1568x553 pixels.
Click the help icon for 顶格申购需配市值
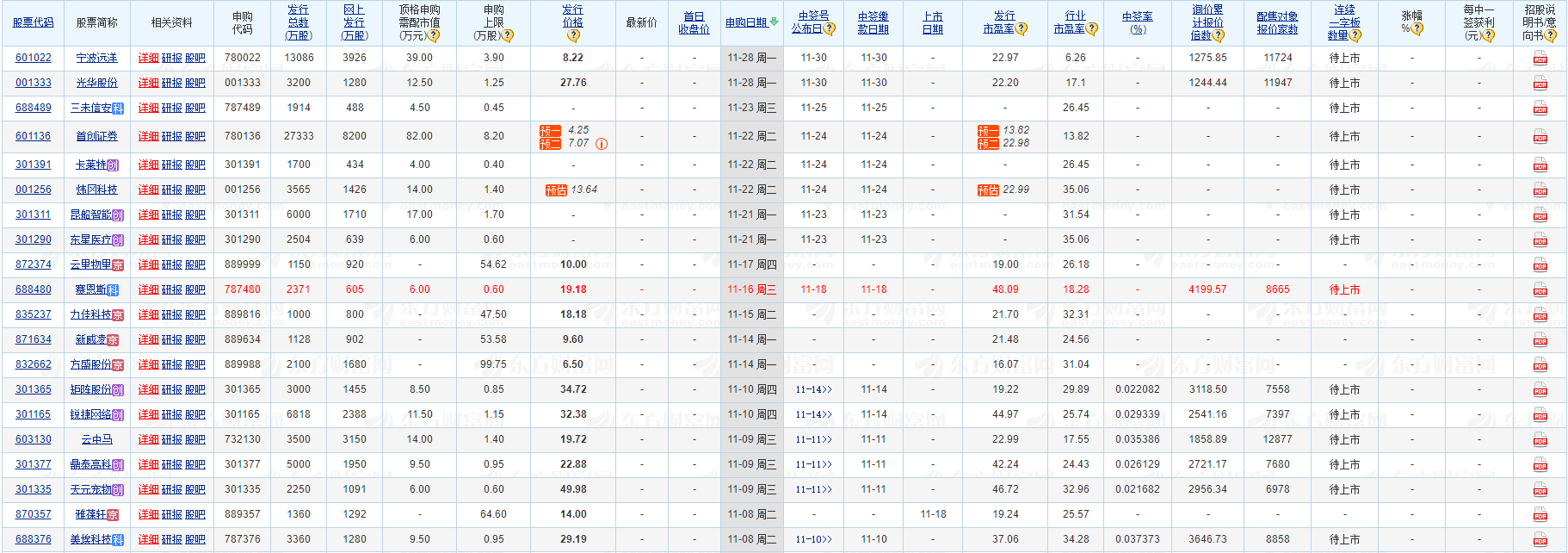[x=434, y=36]
